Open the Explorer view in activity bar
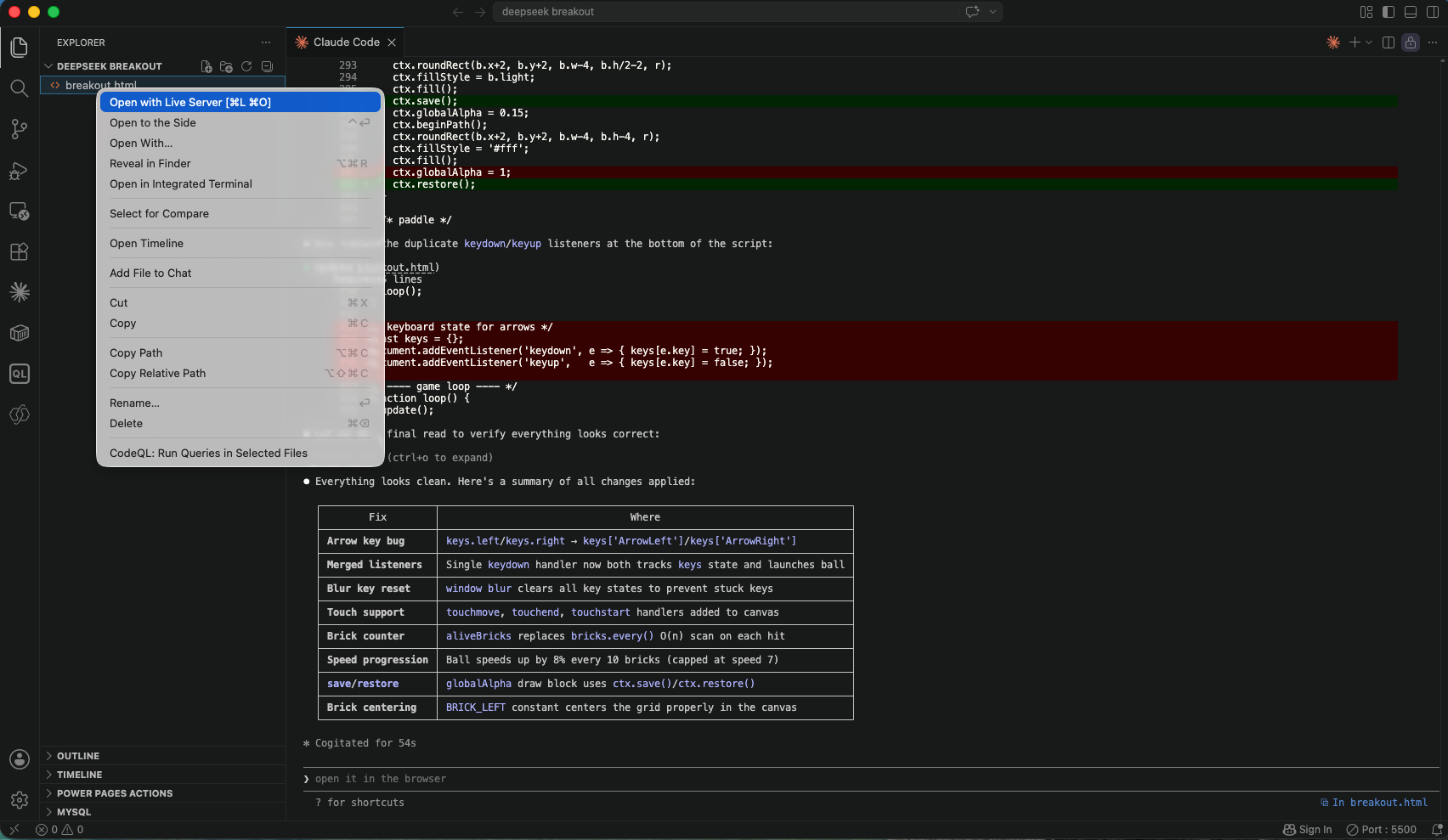Screen dimensions: 1448x840 click(19, 47)
